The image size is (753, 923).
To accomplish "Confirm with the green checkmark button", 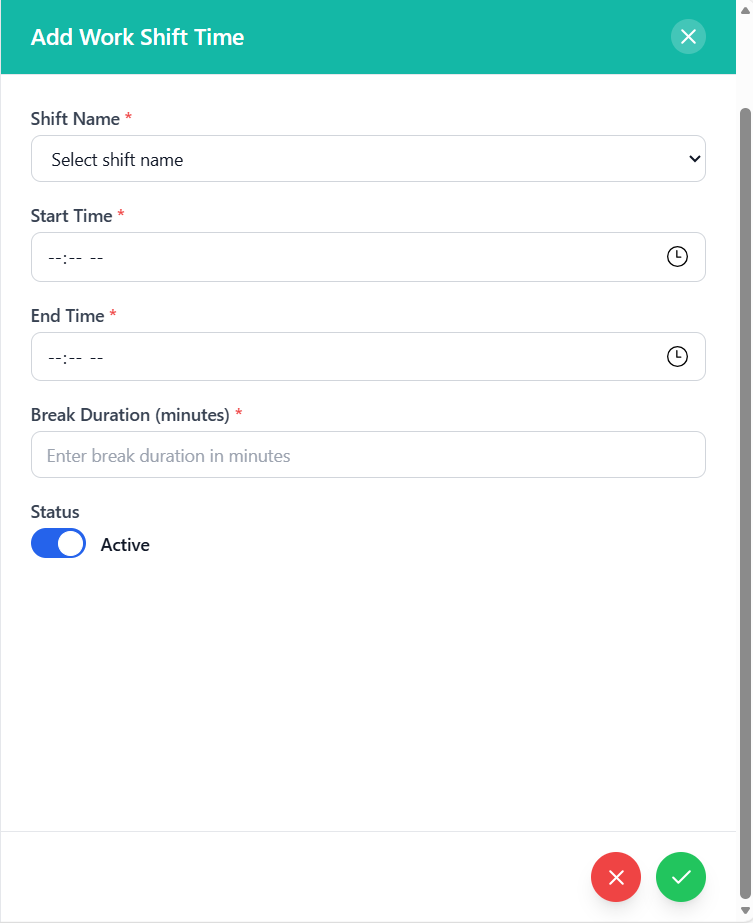I will pos(681,877).
